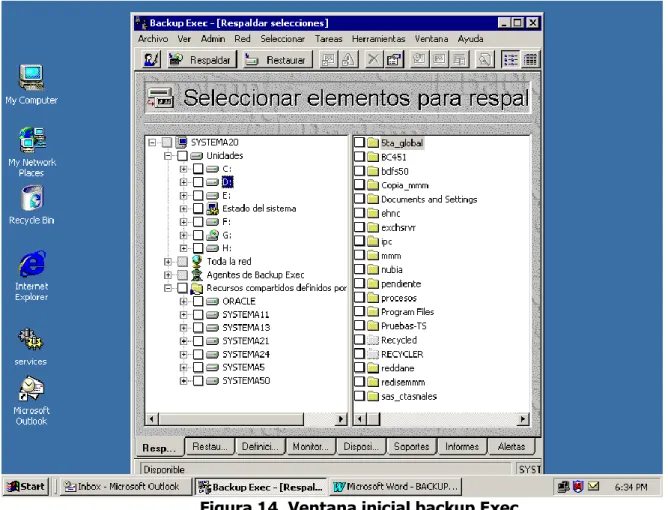Open the Herramientas menu
This screenshot has width=668, height=510.
tap(378, 39)
